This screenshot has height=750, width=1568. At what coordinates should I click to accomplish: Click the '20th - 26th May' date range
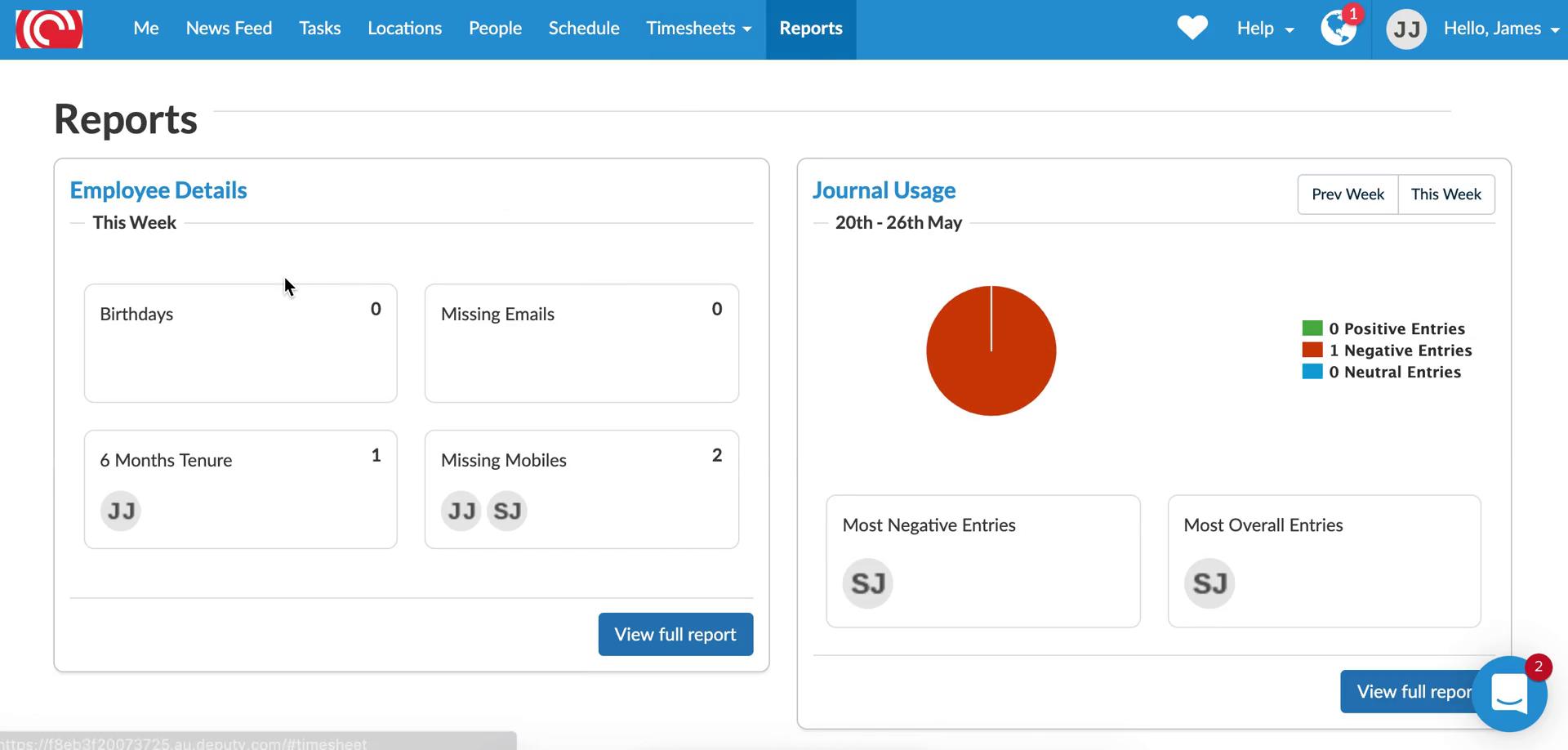tap(898, 222)
